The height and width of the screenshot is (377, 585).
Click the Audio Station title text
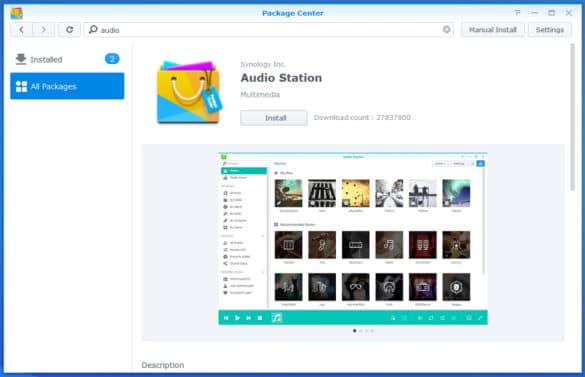click(281, 78)
